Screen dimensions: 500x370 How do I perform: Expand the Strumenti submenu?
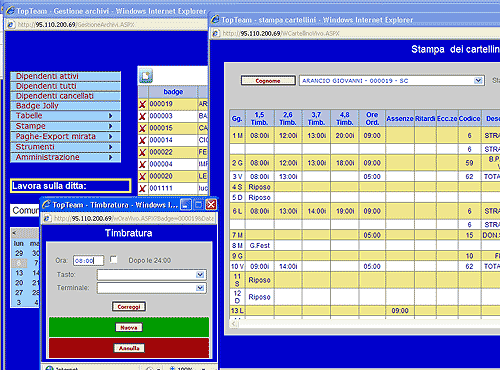pyautogui.click(x=110, y=147)
